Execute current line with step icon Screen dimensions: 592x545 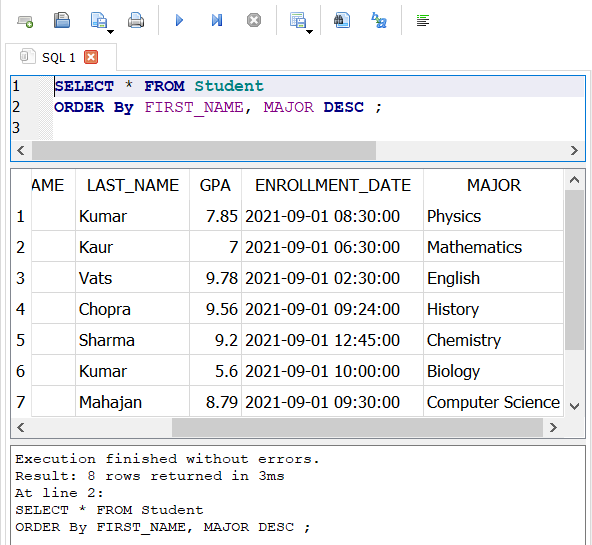[217, 20]
